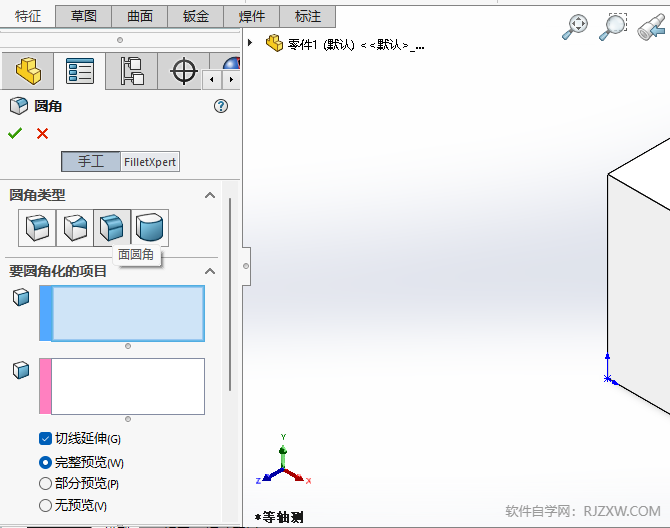Select full round fillet type

coord(150,228)
